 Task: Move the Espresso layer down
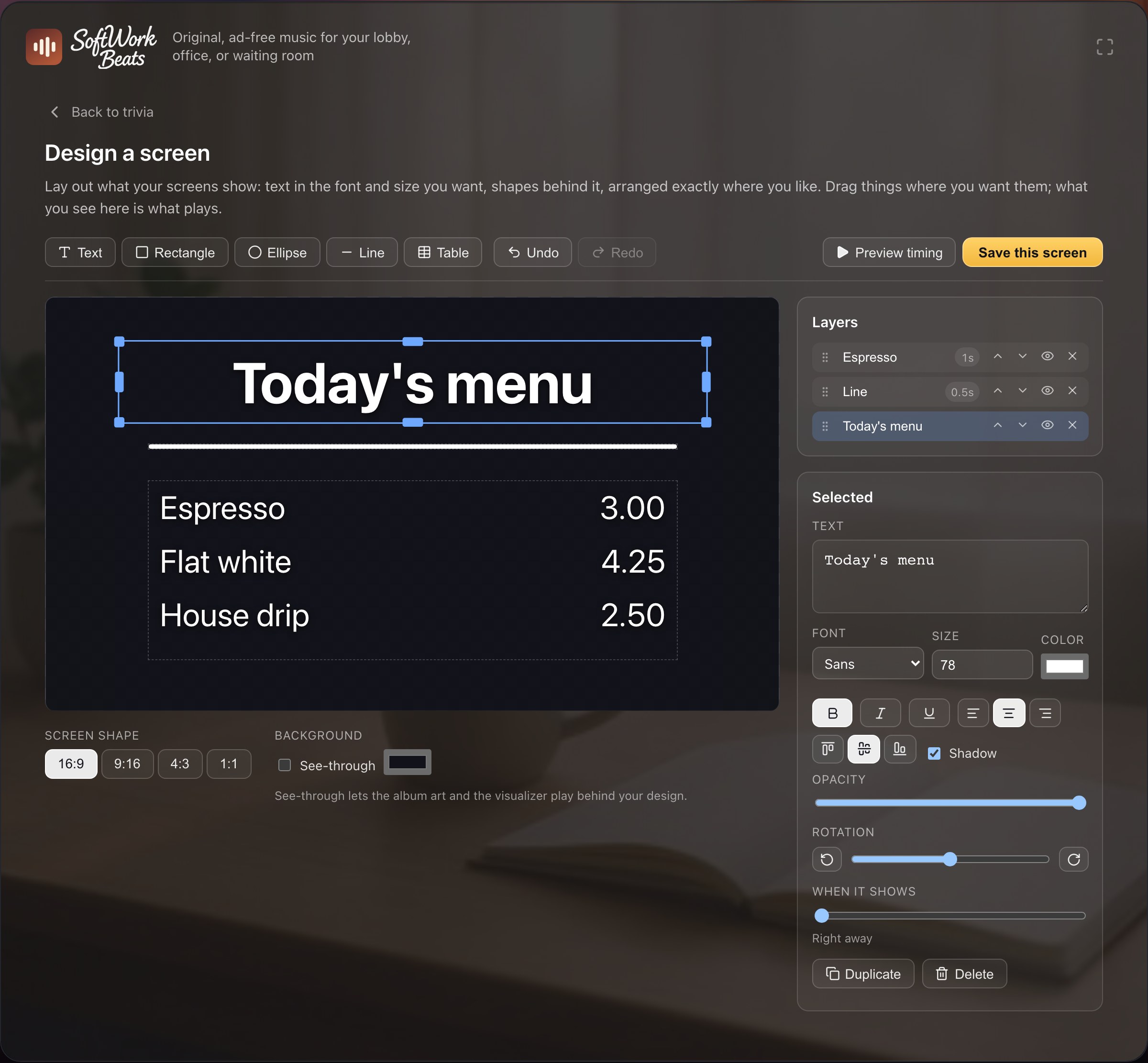tap(1022, 356)
